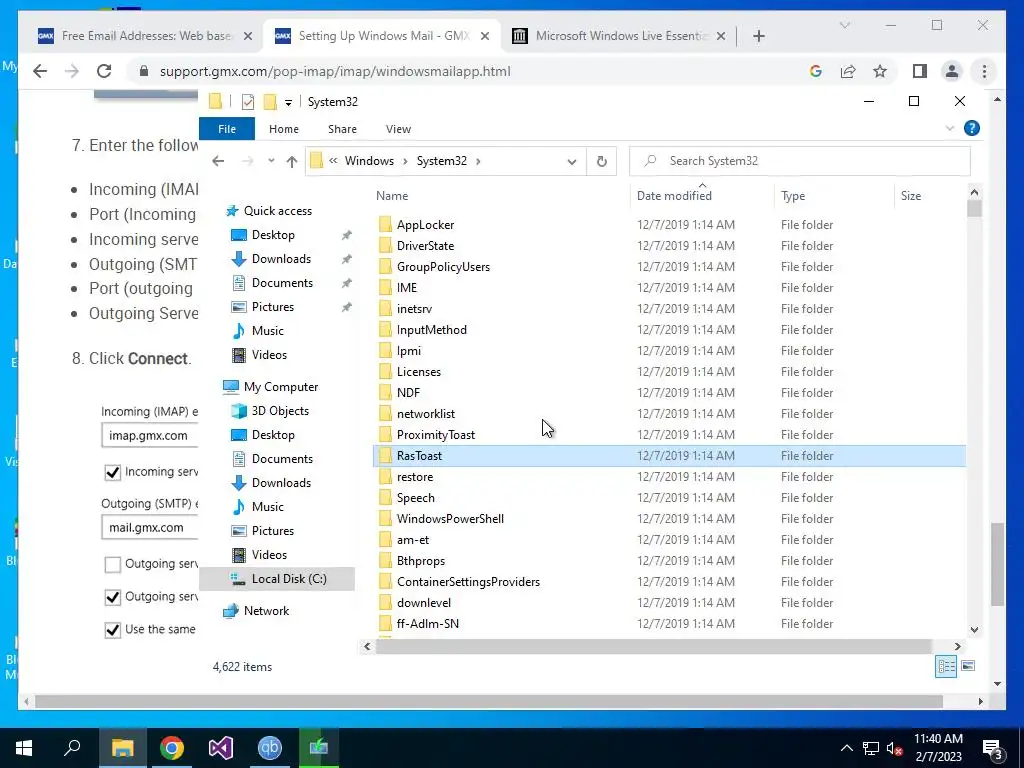Expand hidden path with double chevron
Screen dimensions: 1024x768
(x=333, y=161)
